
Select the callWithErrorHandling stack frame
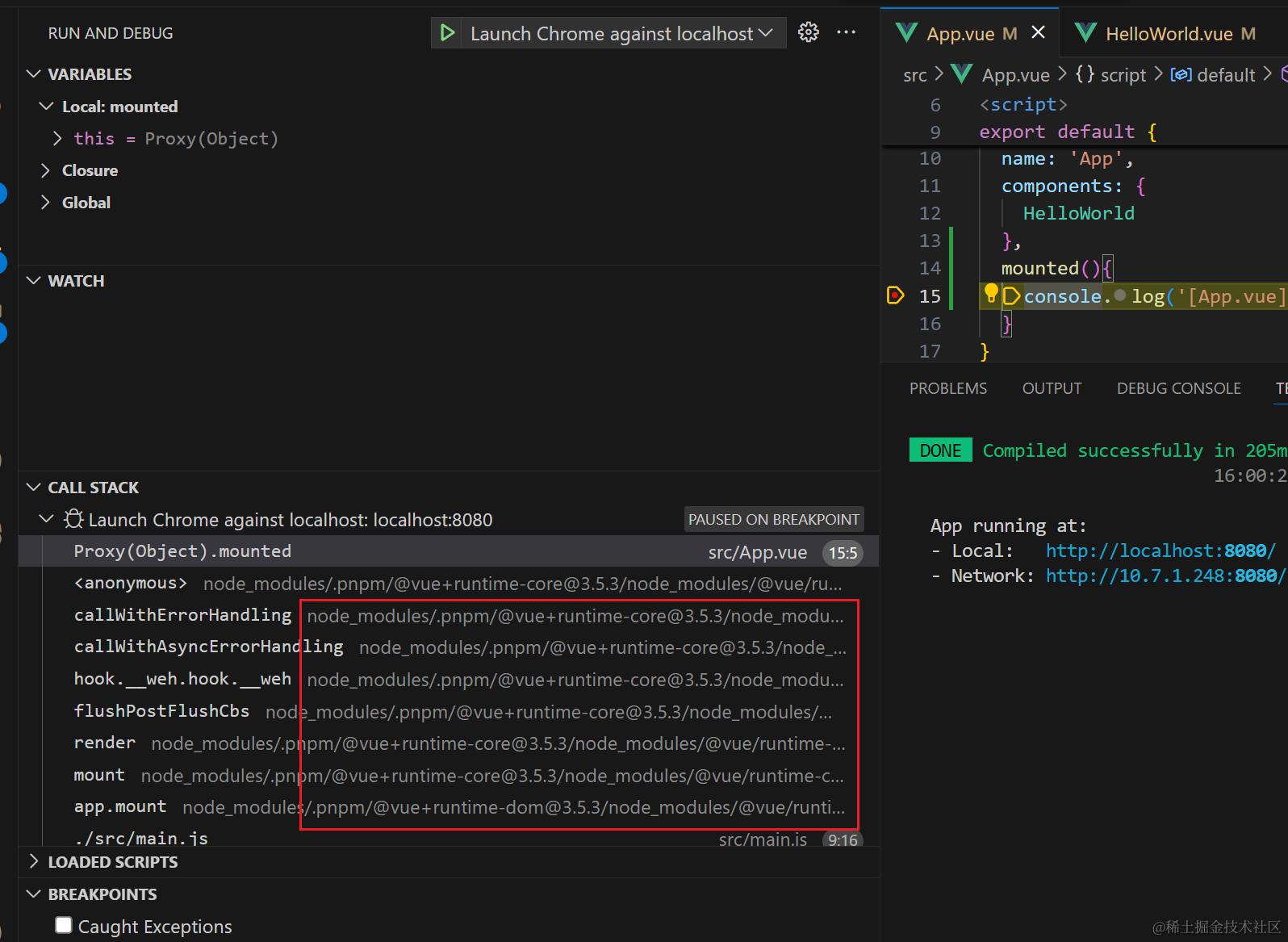[449, 615]
